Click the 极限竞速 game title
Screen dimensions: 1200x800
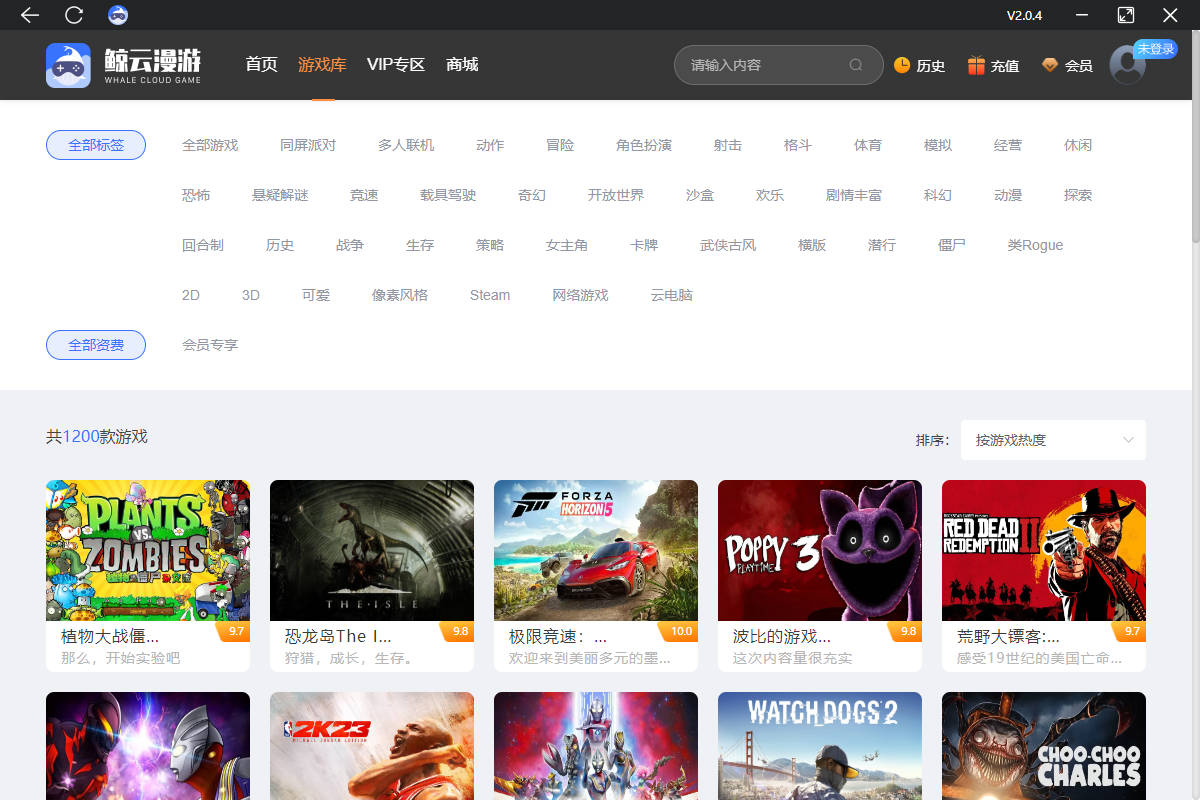[558, 636]
